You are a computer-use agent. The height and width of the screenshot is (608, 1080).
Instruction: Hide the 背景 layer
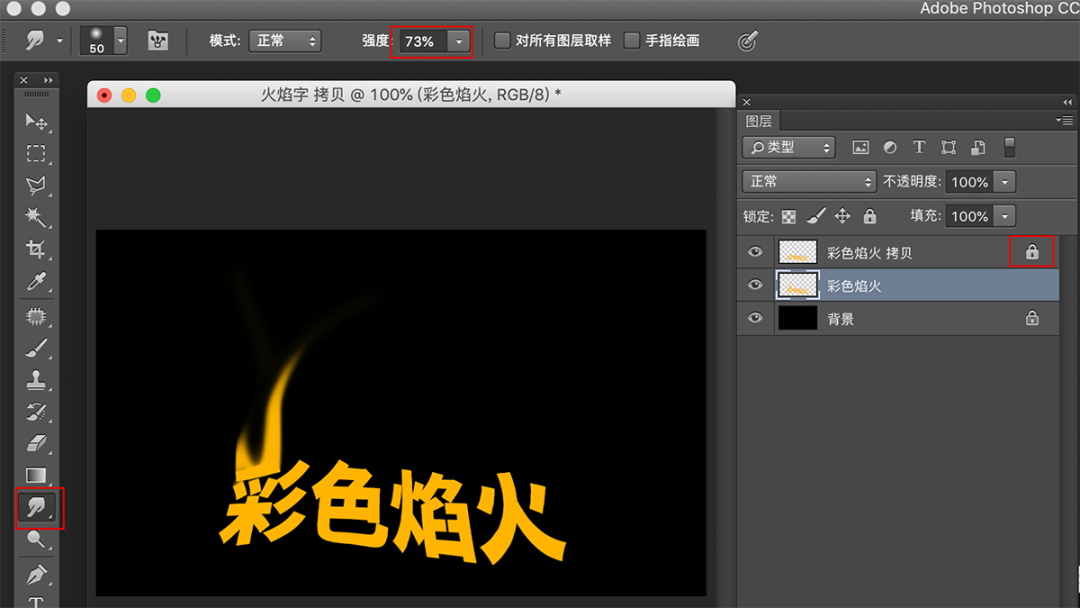(755, 318)
